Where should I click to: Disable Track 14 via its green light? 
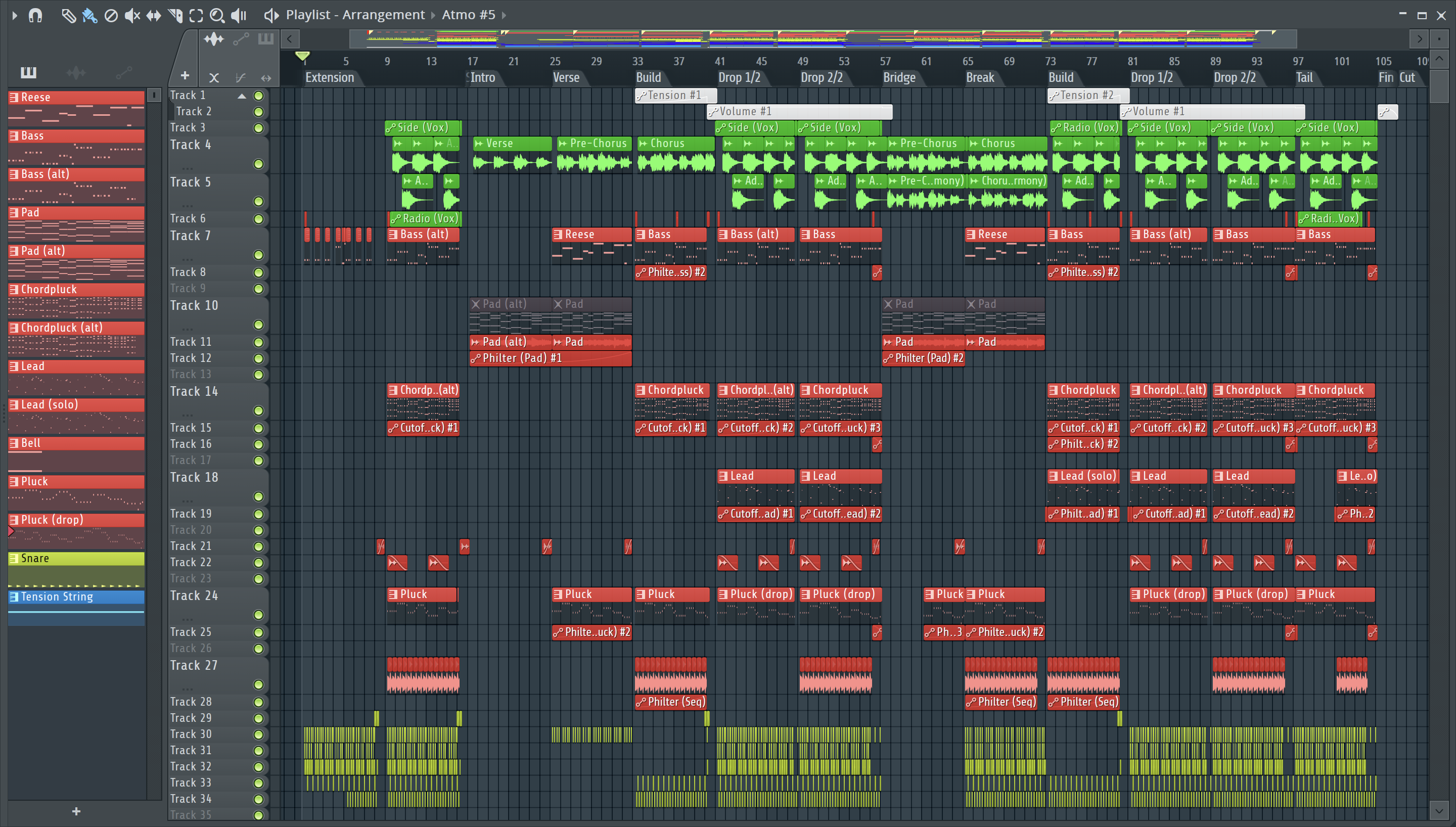258,410
